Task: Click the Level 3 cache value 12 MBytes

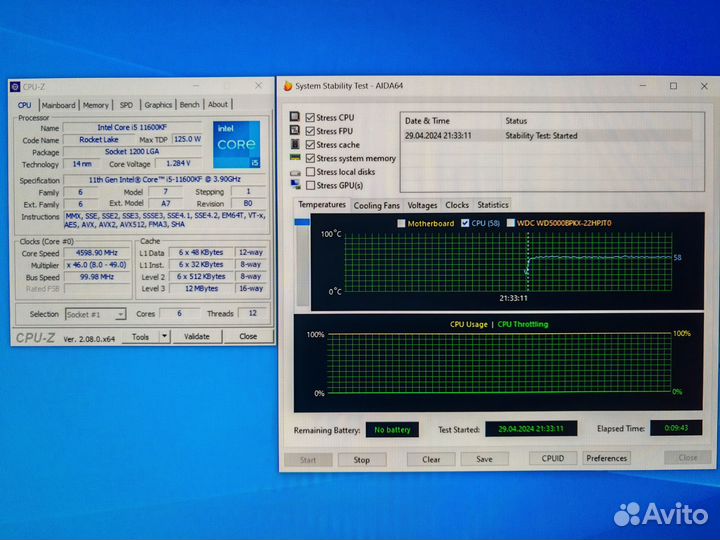Action: click(202, 289)
